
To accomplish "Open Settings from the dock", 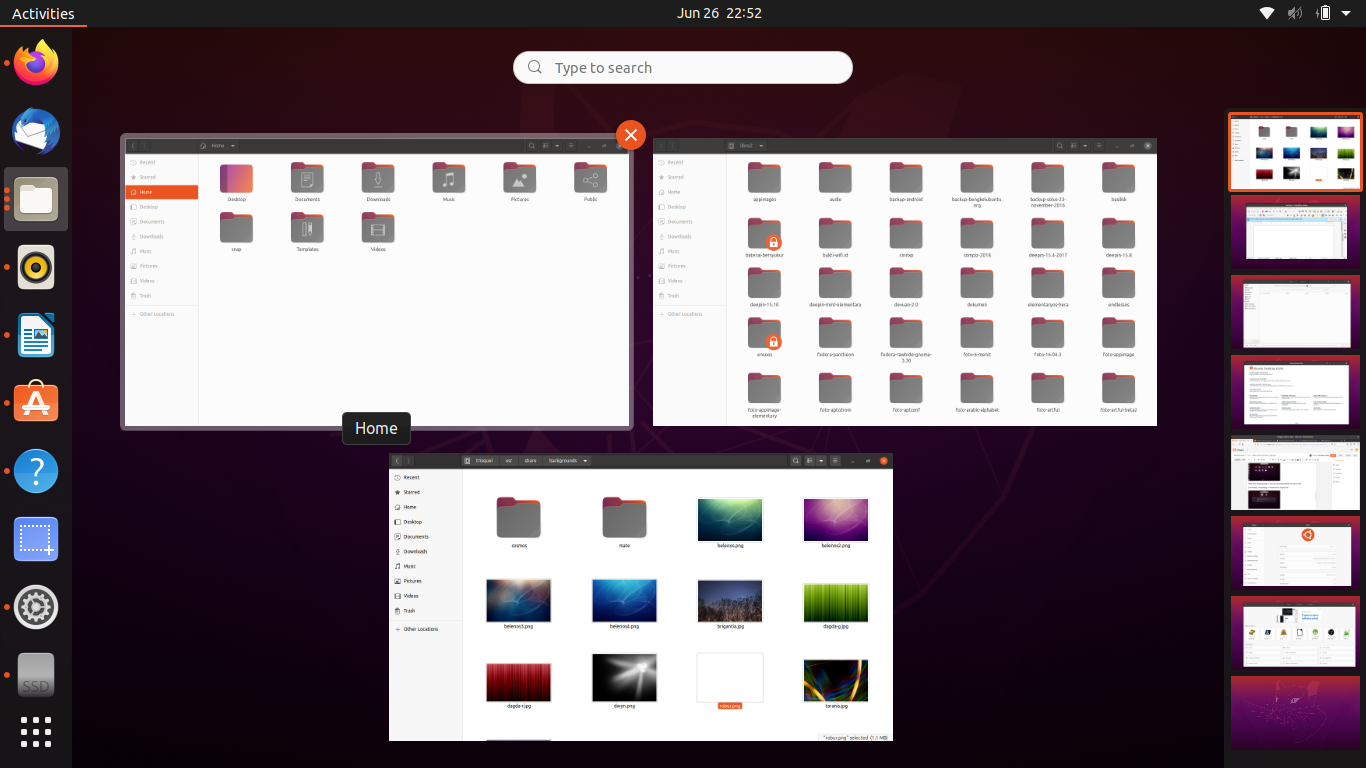I will pos(36,606).
